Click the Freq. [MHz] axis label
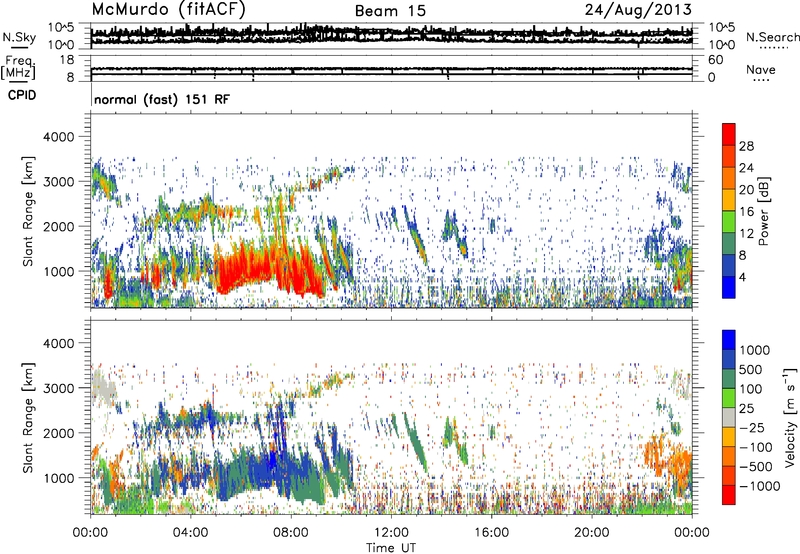The image size is (800, 554). (19, 67)
